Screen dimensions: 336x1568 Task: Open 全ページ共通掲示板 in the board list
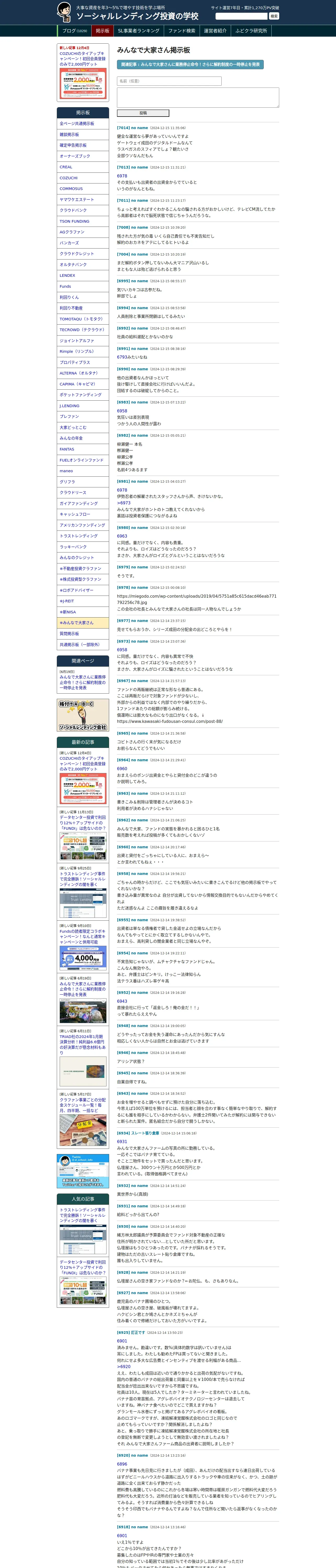[83, 124]
